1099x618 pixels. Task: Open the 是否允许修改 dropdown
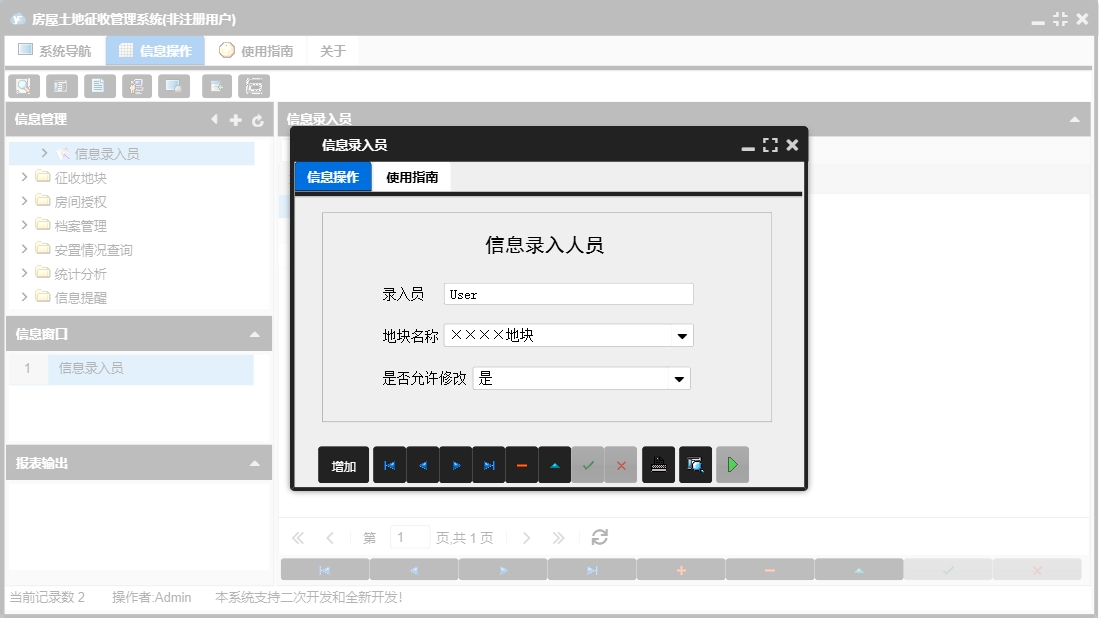681,378
